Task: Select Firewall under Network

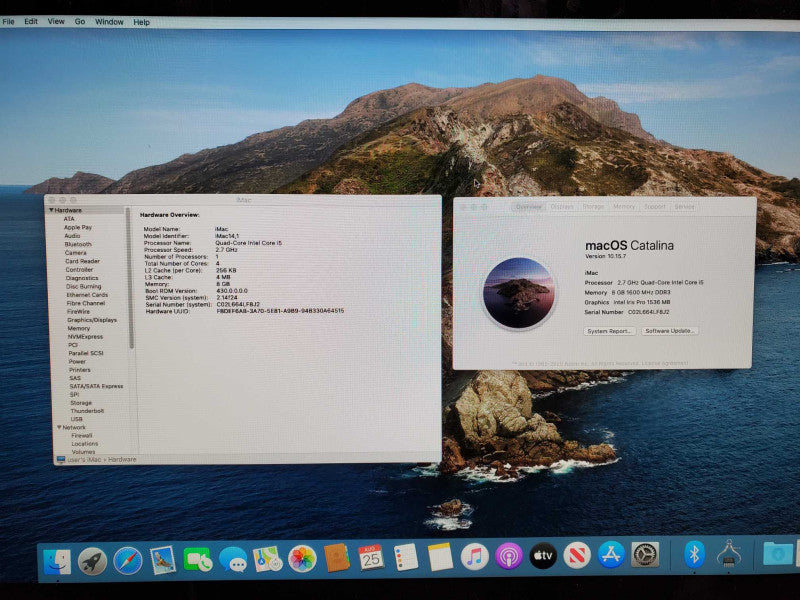Action: (x=82, y=436)
